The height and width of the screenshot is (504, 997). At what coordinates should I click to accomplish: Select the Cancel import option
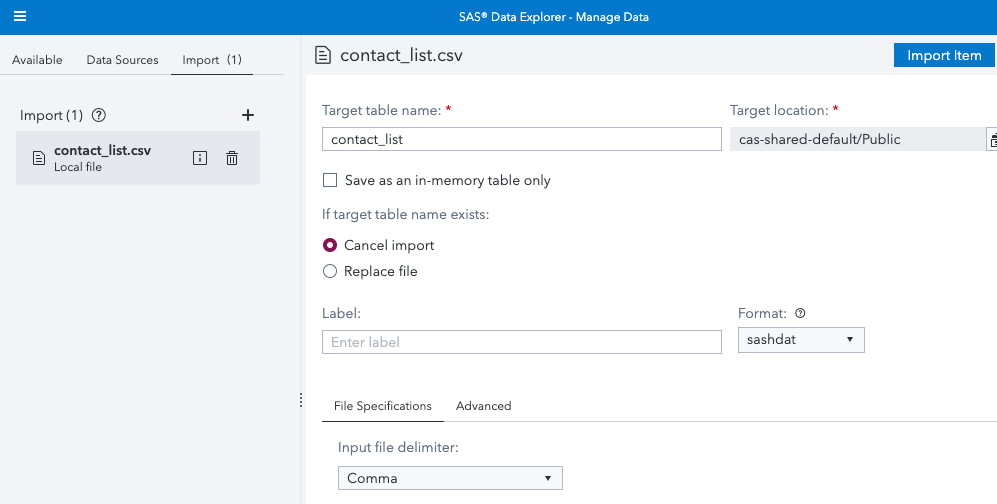(x=330, y=245)
